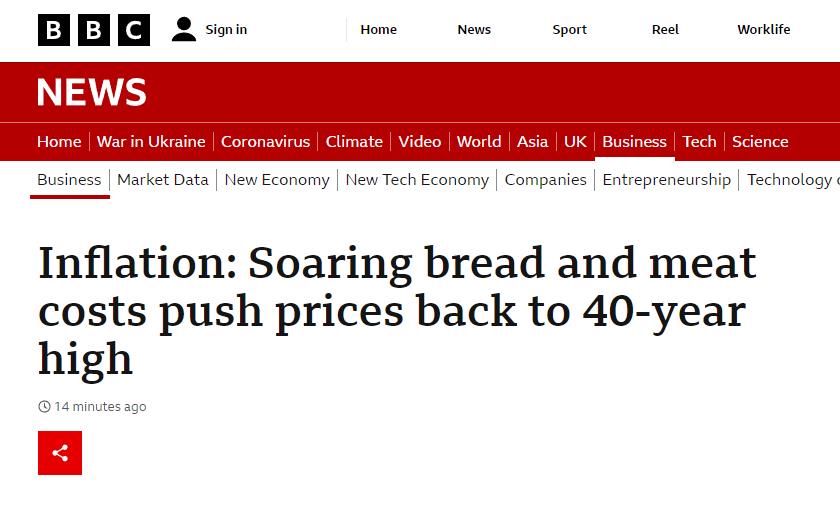Screen dimensions: 840x508
Task: Open Reel in top navigation
Action: (x=665, y=29)
